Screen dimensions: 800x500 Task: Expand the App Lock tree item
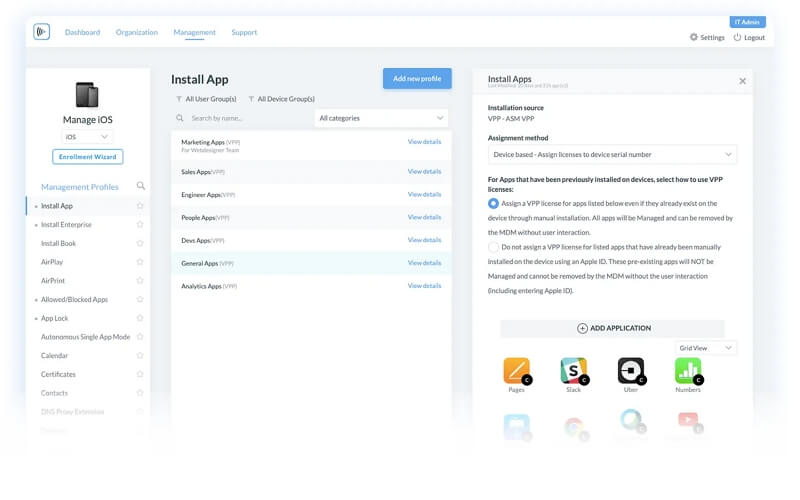tap(36, 318)
